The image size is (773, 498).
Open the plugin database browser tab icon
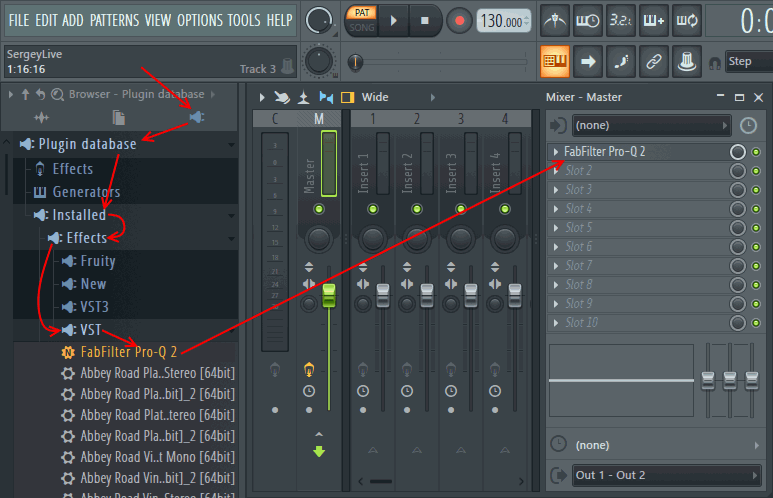point(197,118)
